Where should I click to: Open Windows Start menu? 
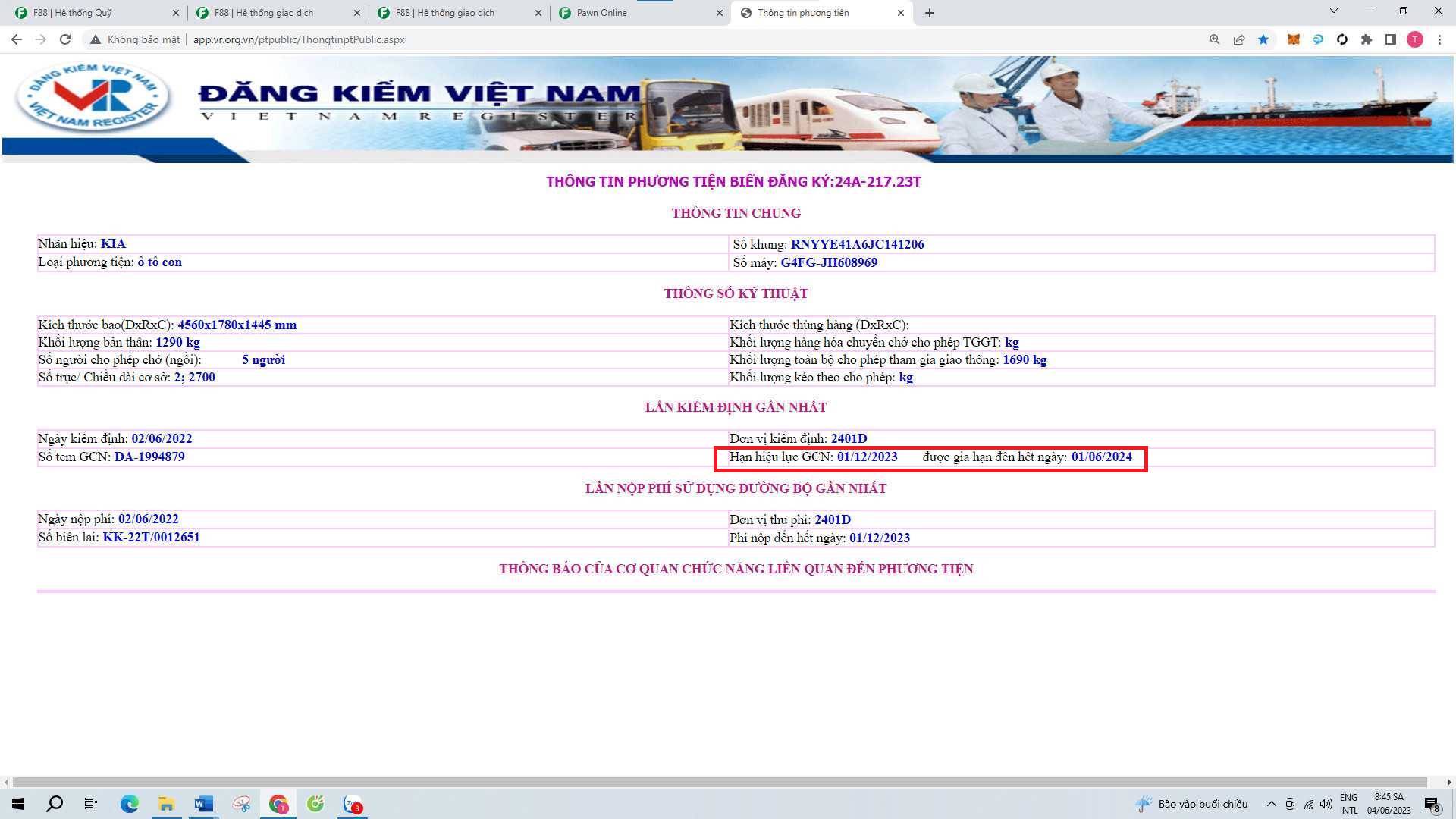pos(18,804)
